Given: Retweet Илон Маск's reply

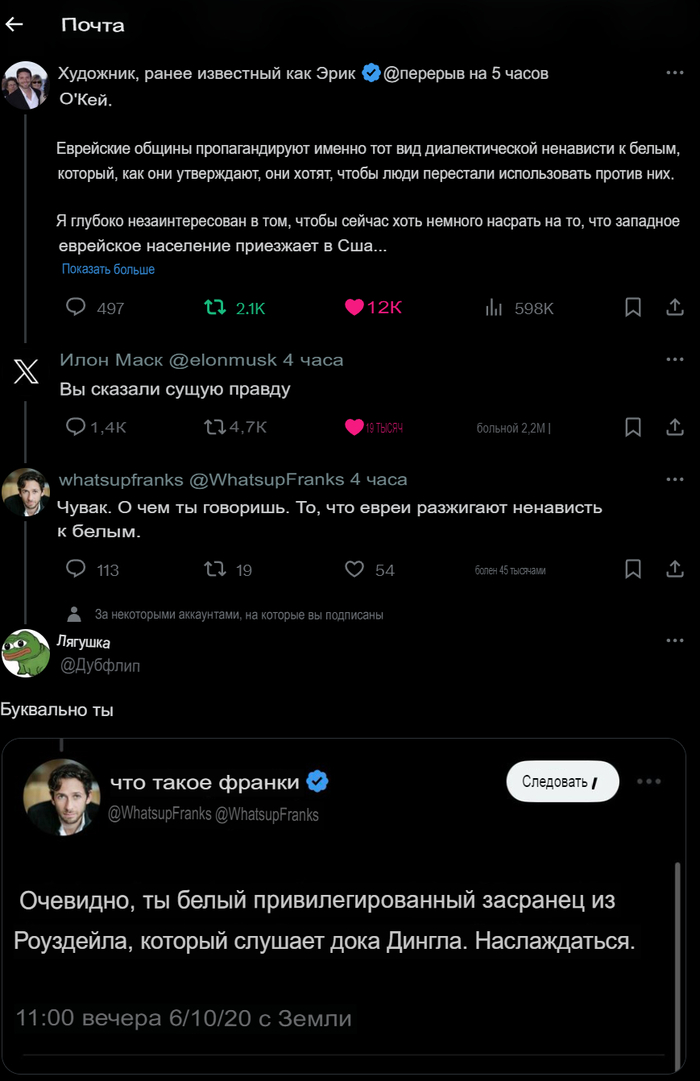Looking at the screenshot, I should click(x=213, y=427).
